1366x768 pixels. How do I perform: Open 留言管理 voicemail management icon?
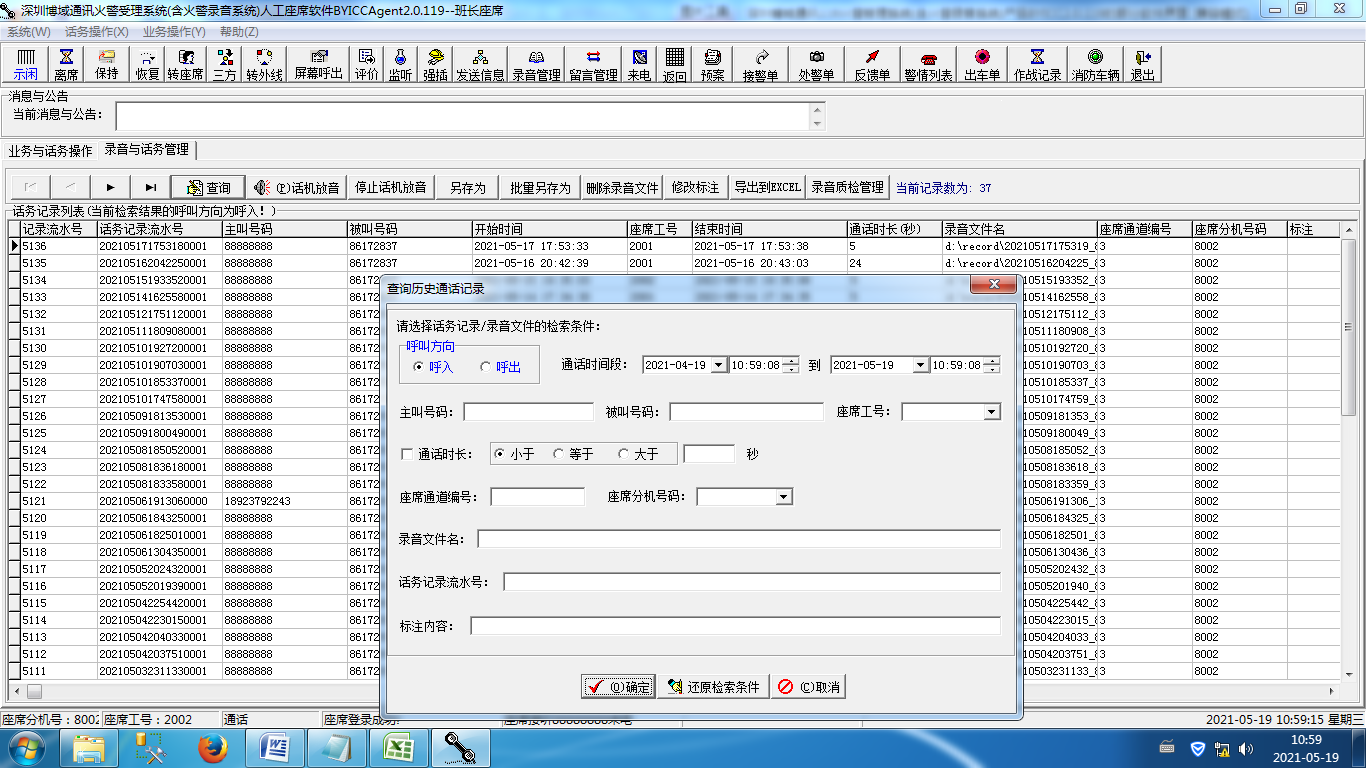[593, 65]
